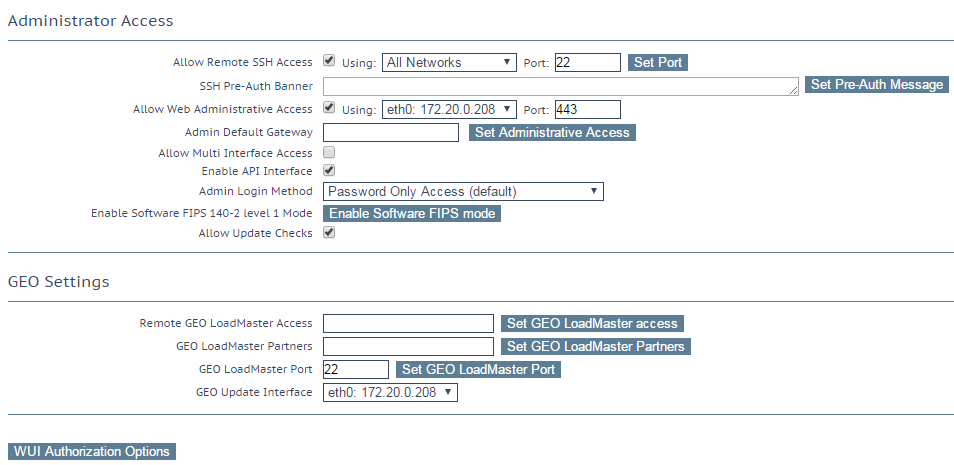Viewport: 954px width, 465px height.
Task: Click Enable Software FIPS mode button
Action: [x=412, y=213]
